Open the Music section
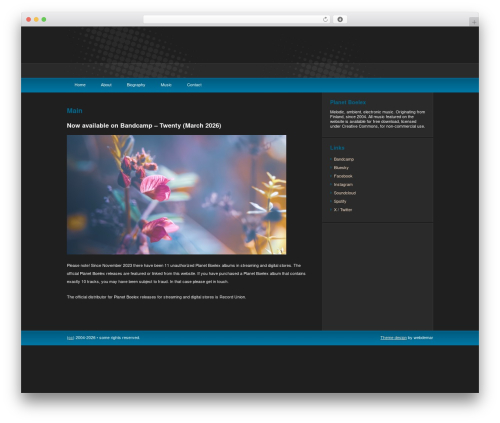 166,85
